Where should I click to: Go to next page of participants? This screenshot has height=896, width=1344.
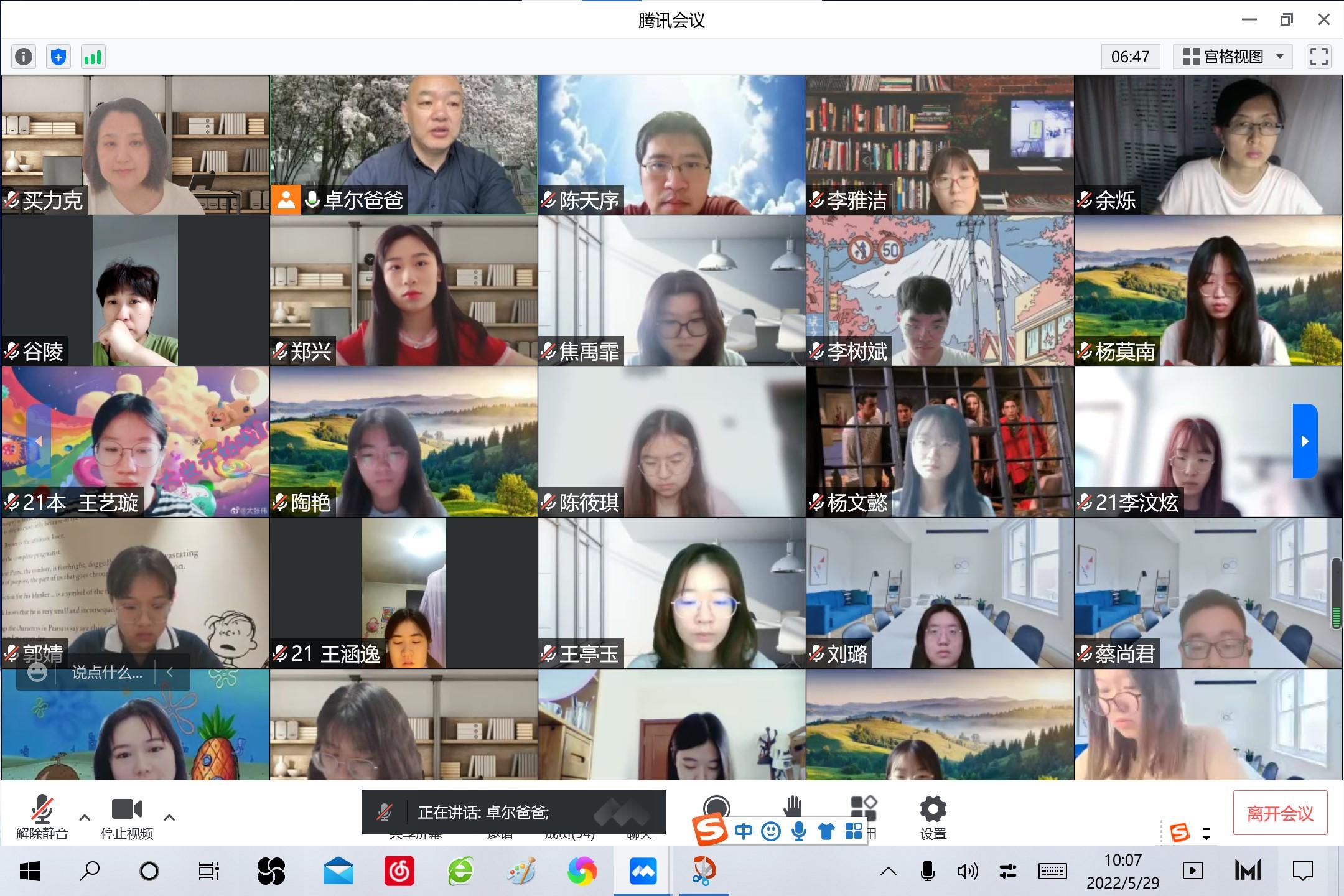pyautogui.click(x=1305, y=441)
